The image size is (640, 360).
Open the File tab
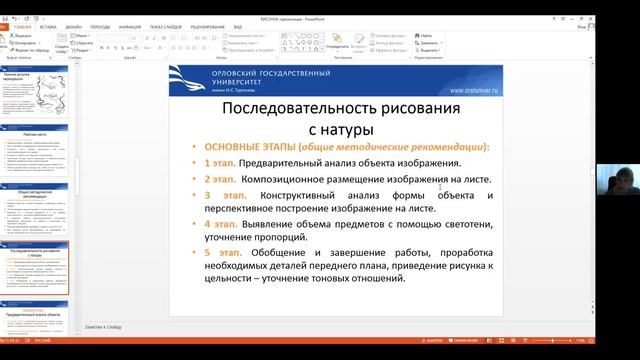click(3, 27)
